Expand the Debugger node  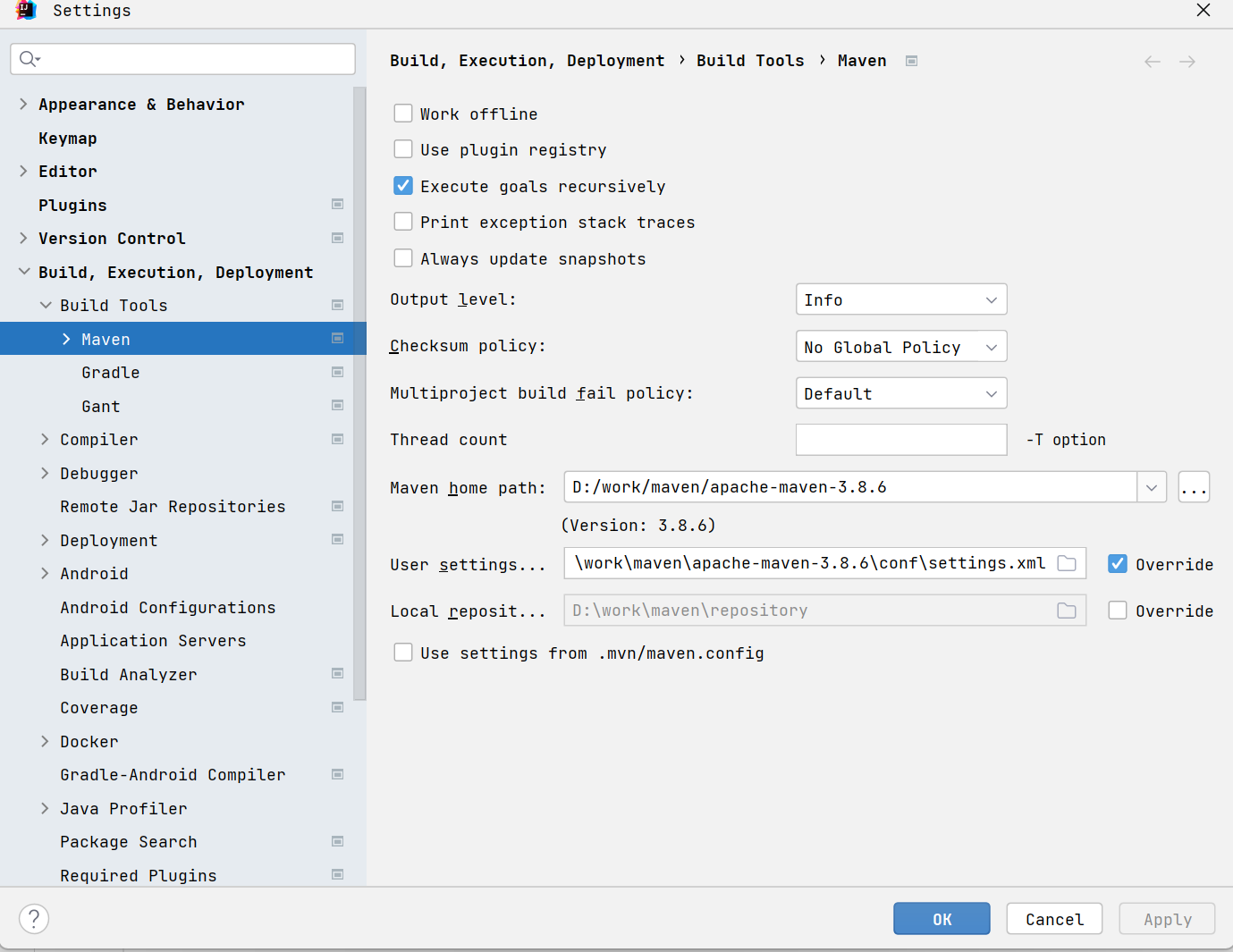pos(45,473)
